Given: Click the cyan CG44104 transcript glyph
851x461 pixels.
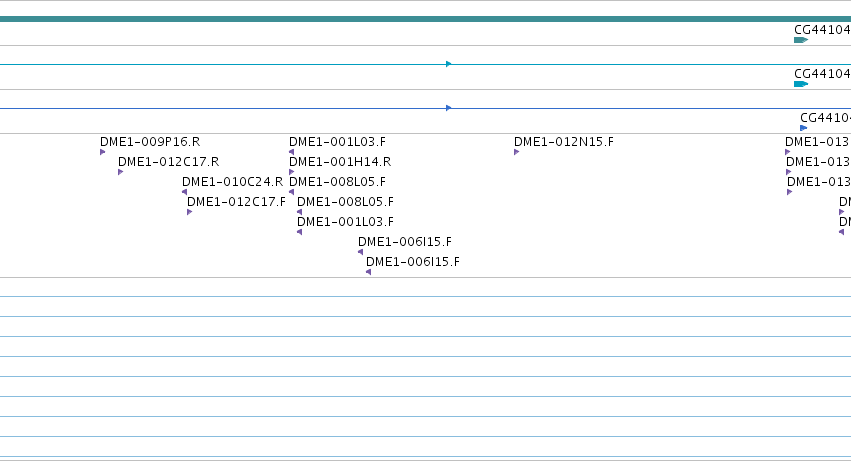Looking at the screenshot, I should [x=801, y=84].
